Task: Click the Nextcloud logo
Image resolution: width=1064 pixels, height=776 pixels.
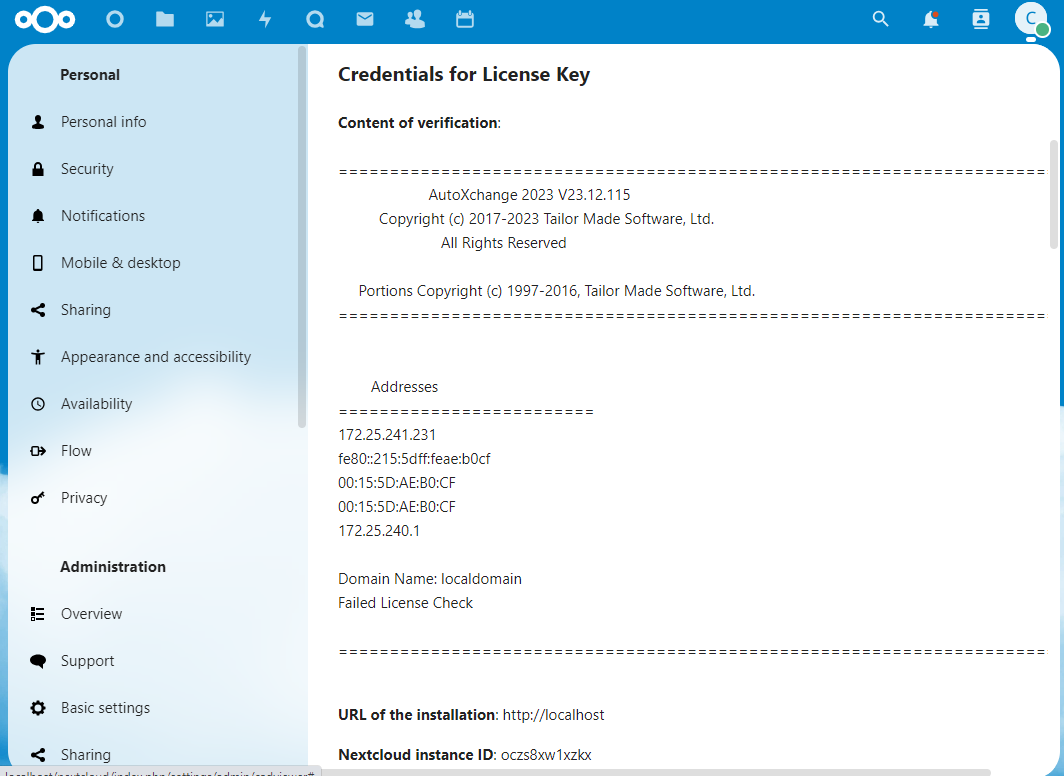Action: click(x=45, y=20)
